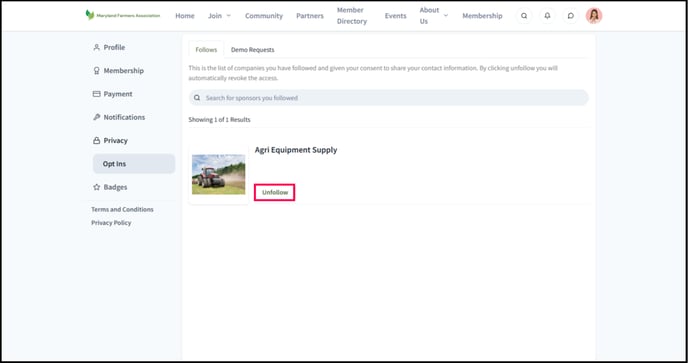This screenshot has width=688, height=363.
Task: Click the star icon beside Badges
Action: click(97, 187)
